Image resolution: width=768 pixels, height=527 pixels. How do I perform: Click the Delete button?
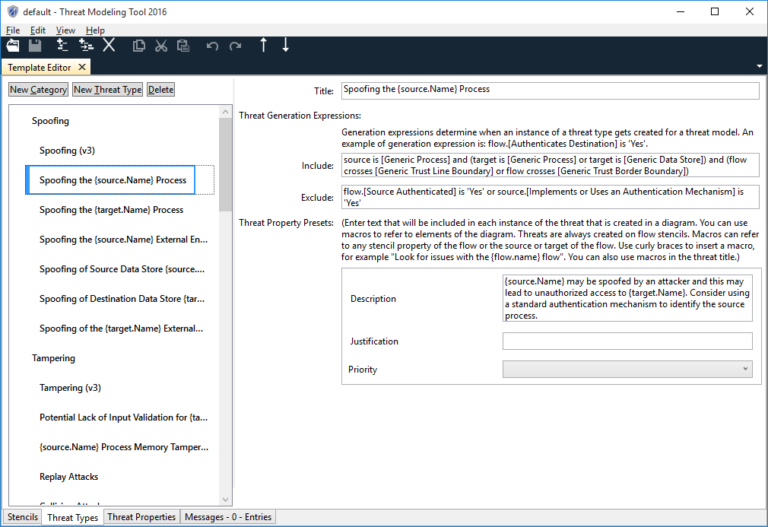tap(161, 90)
